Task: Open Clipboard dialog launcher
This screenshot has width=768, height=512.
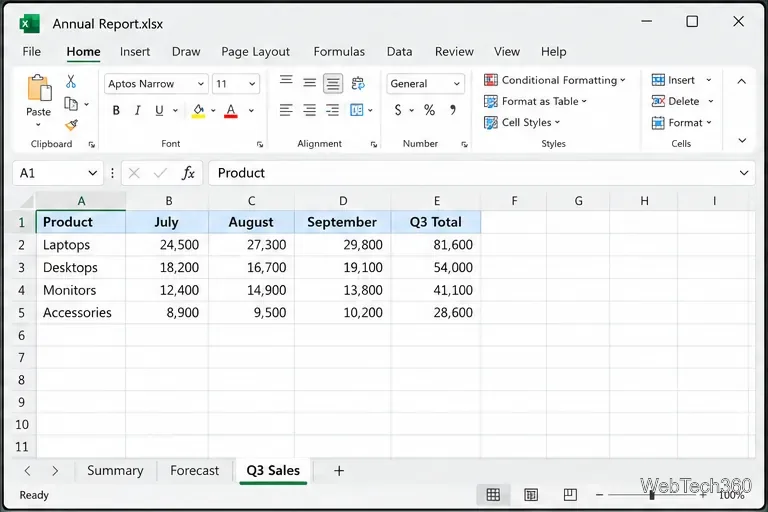Action: pos(92,145)
